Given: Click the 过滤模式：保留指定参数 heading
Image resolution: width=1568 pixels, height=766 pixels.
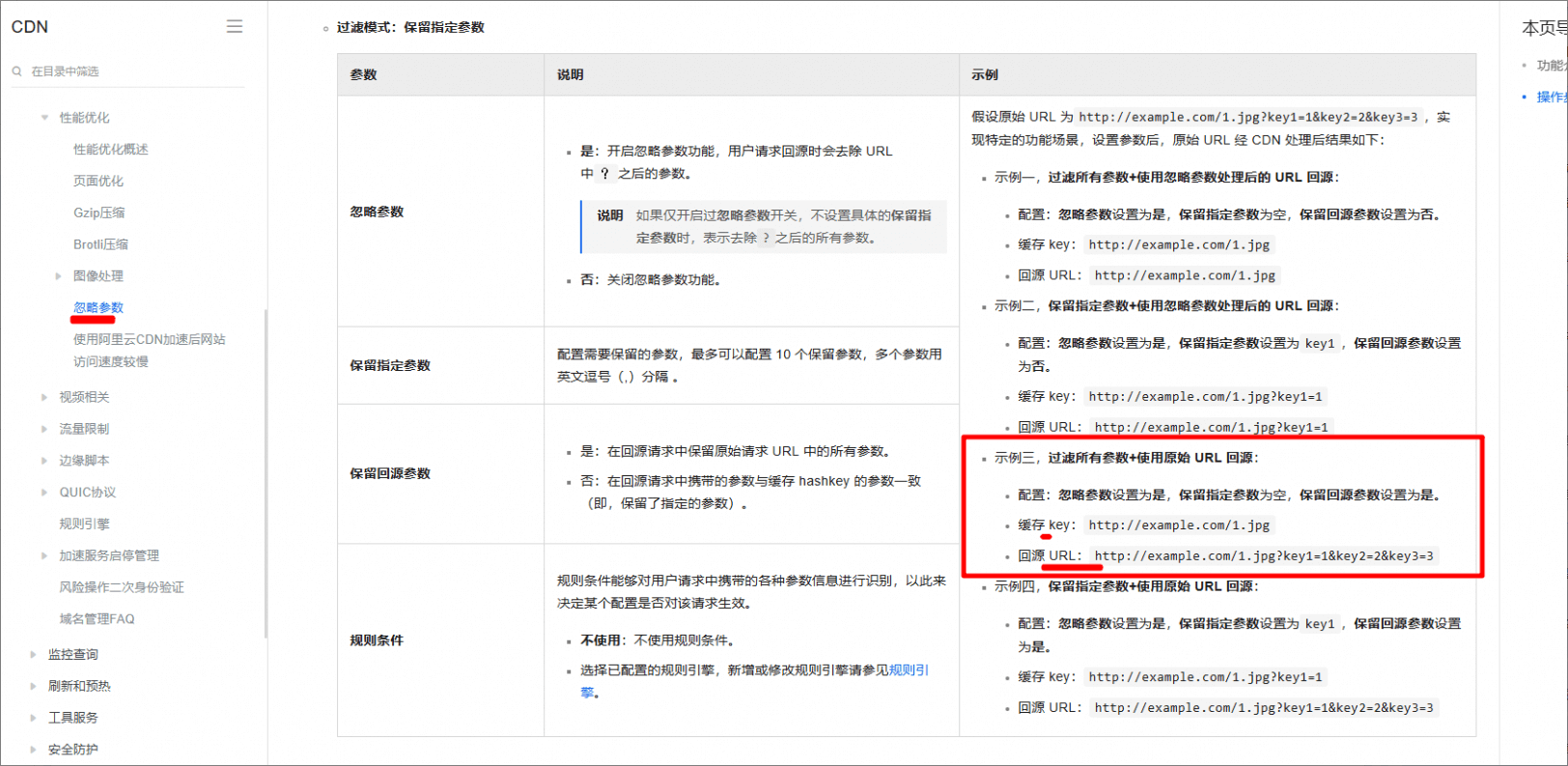Looking at the screenshot, I should click(410, 27).
